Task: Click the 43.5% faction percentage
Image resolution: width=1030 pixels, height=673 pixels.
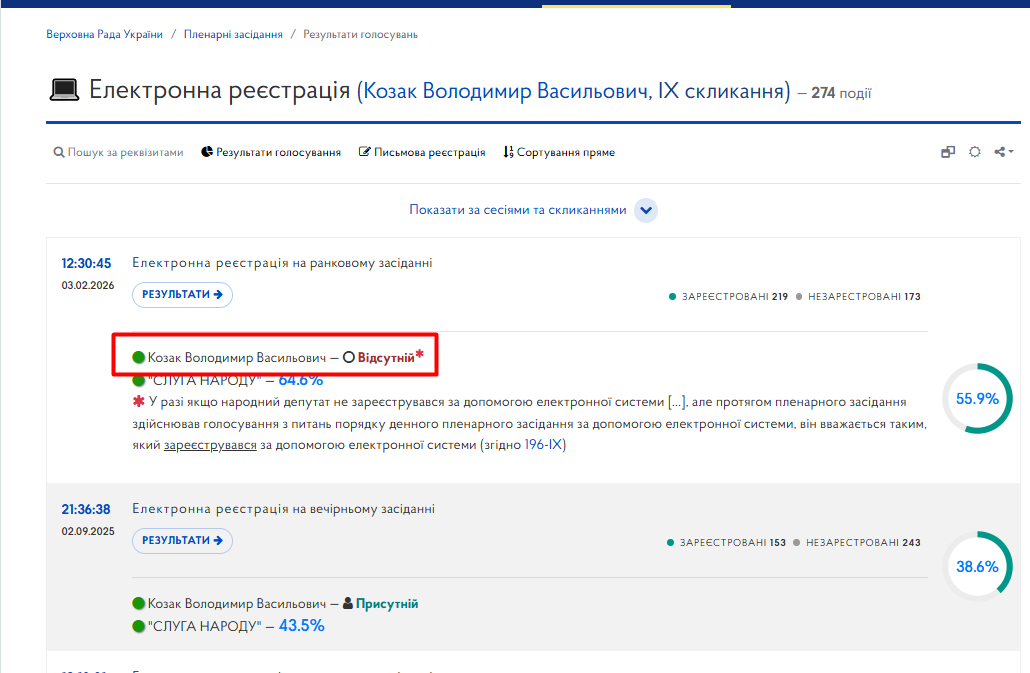Action: click(302, 626)
